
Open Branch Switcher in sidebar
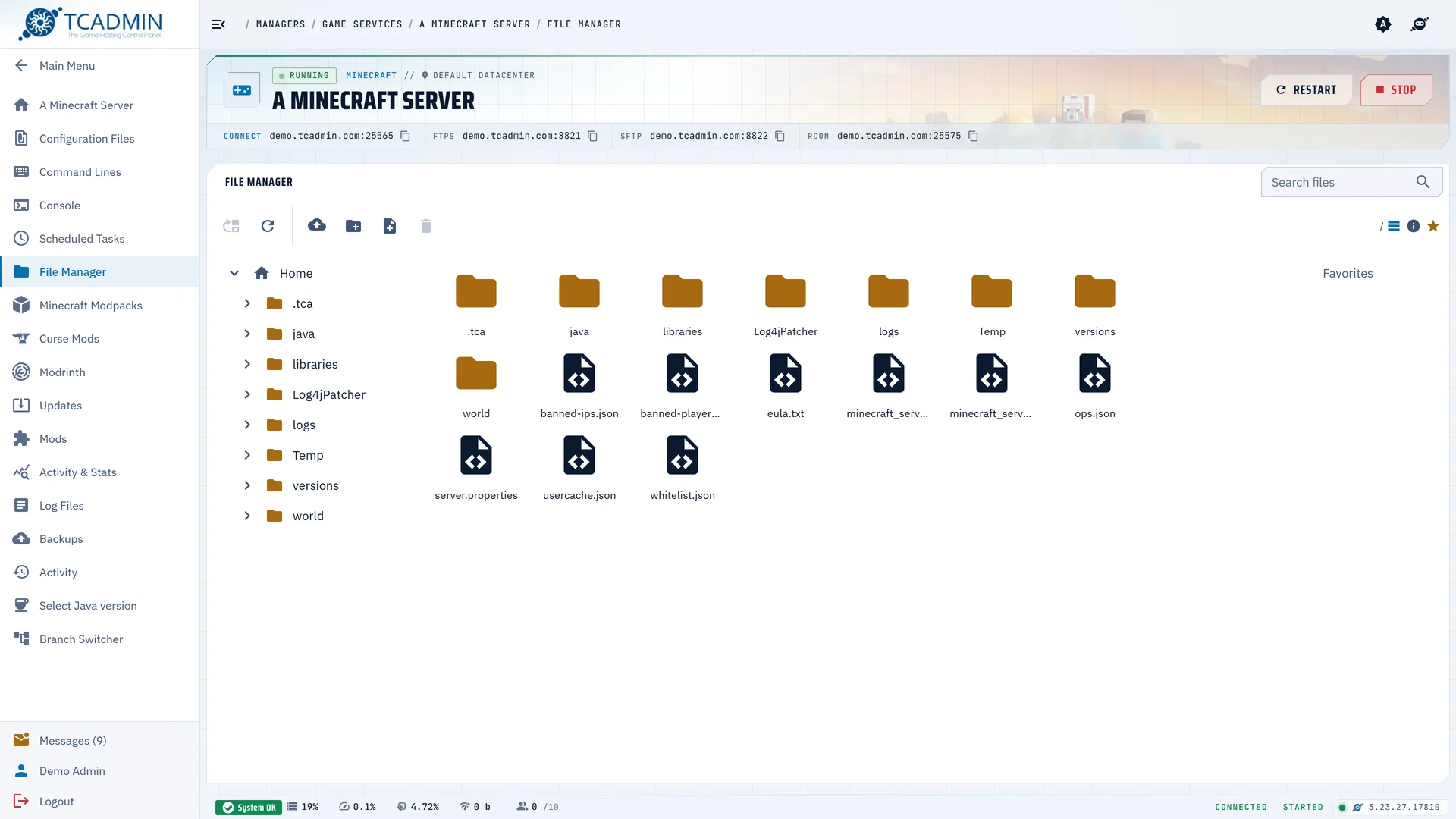click(99, 639)
